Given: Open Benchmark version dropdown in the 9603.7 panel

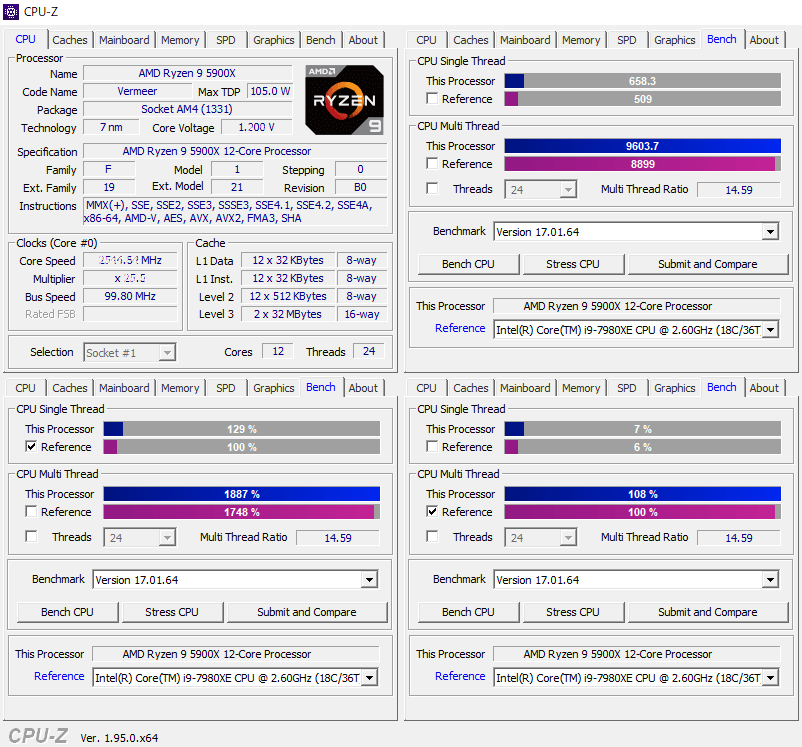Looking at the screenshot, I should click(x=636, y=232).
